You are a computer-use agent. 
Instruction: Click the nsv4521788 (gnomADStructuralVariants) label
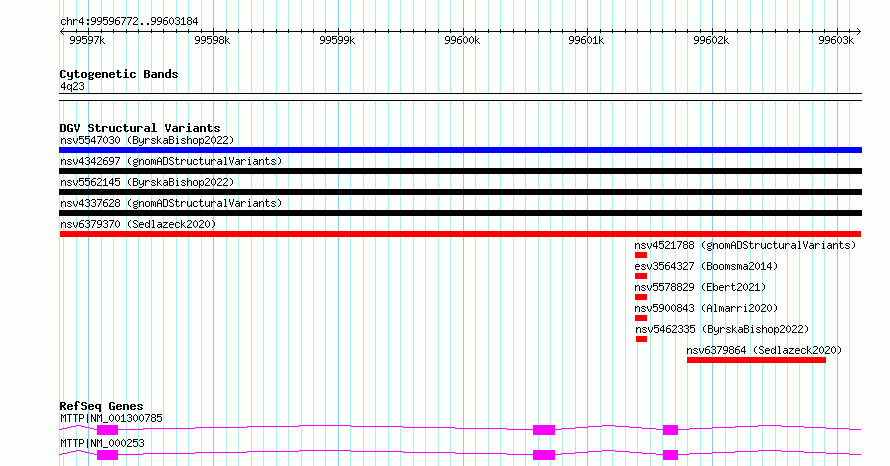[745, 245]
